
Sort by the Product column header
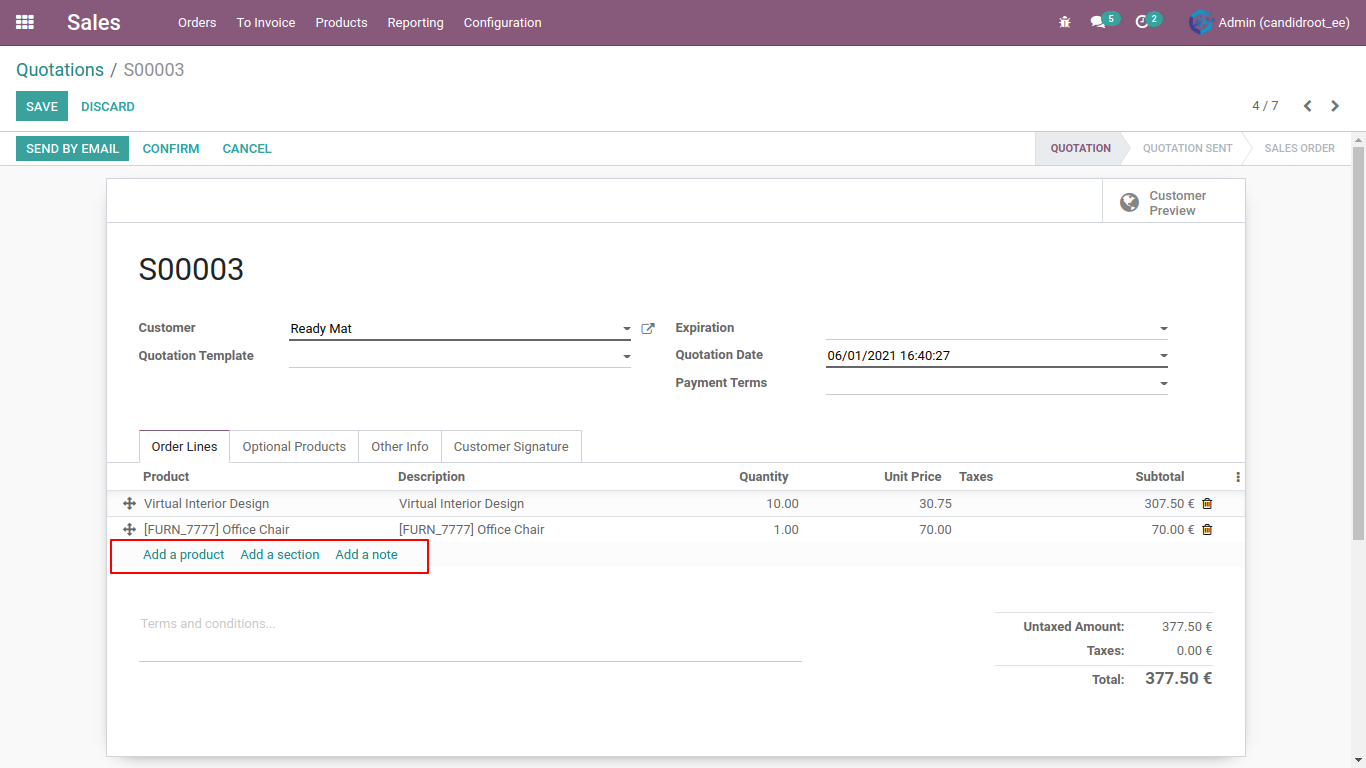[x=166, y=477]
